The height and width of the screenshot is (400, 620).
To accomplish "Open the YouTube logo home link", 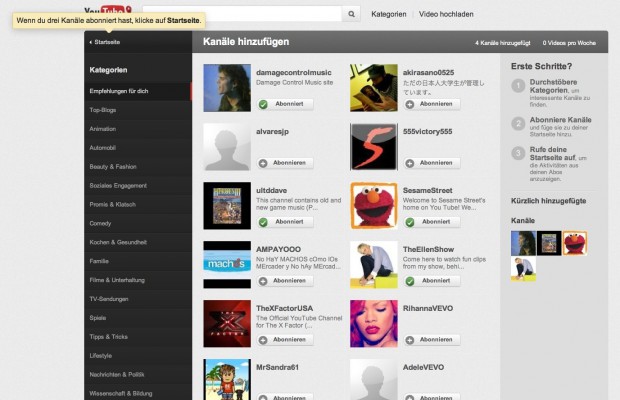I will point(108,9).
